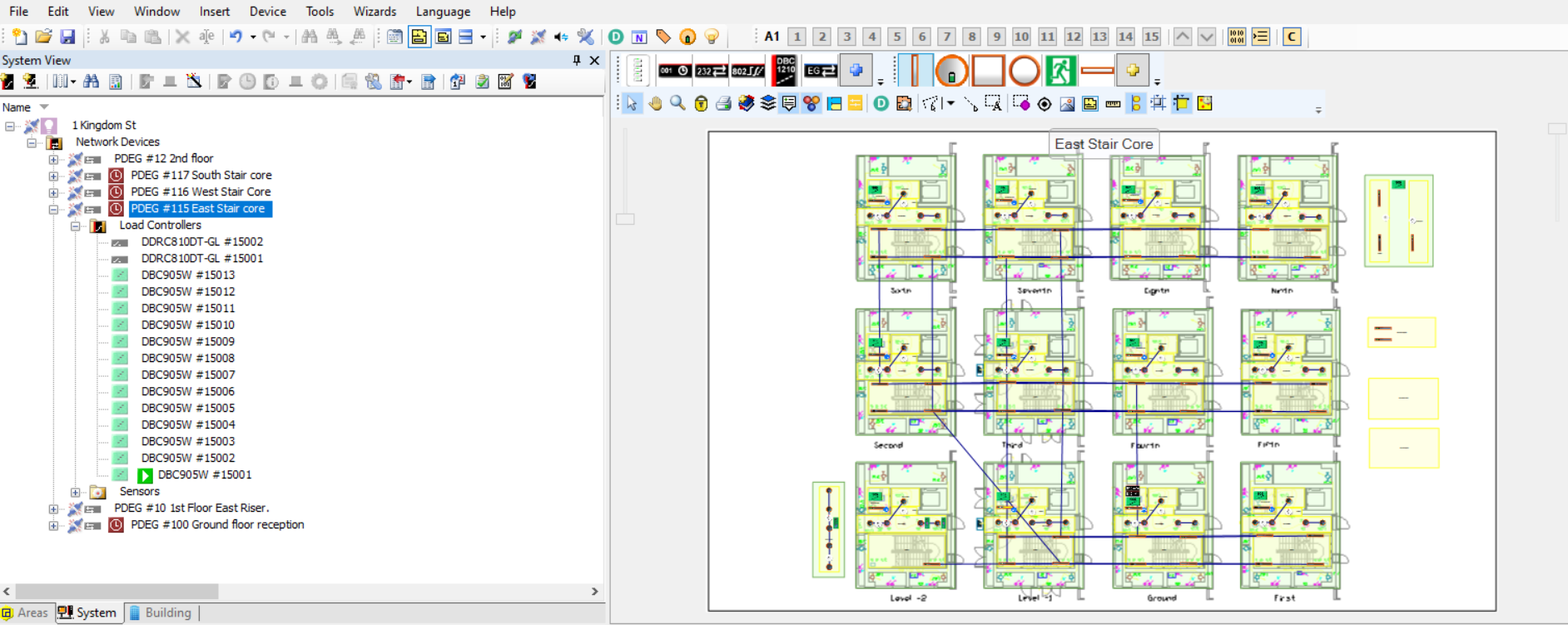The image size is (1568, 625).
Task: Click the disconnect network icon
Action: [538, 37]
